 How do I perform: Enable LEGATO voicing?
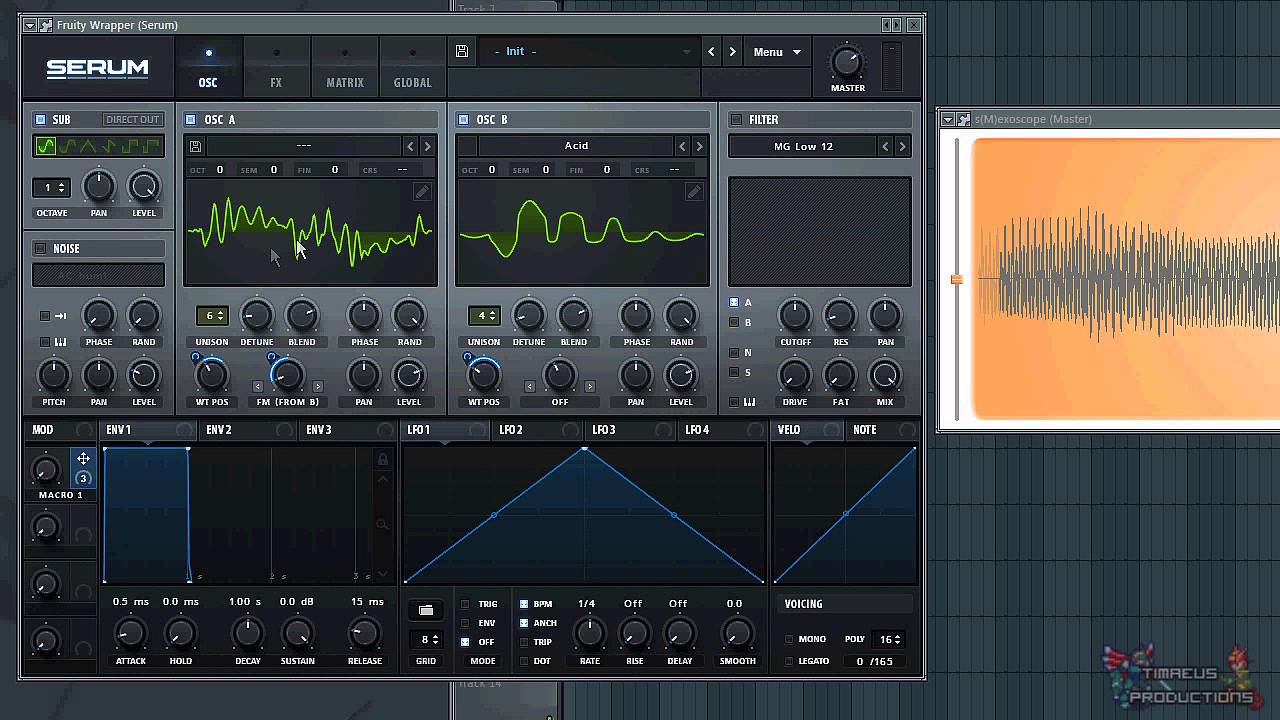789,661
